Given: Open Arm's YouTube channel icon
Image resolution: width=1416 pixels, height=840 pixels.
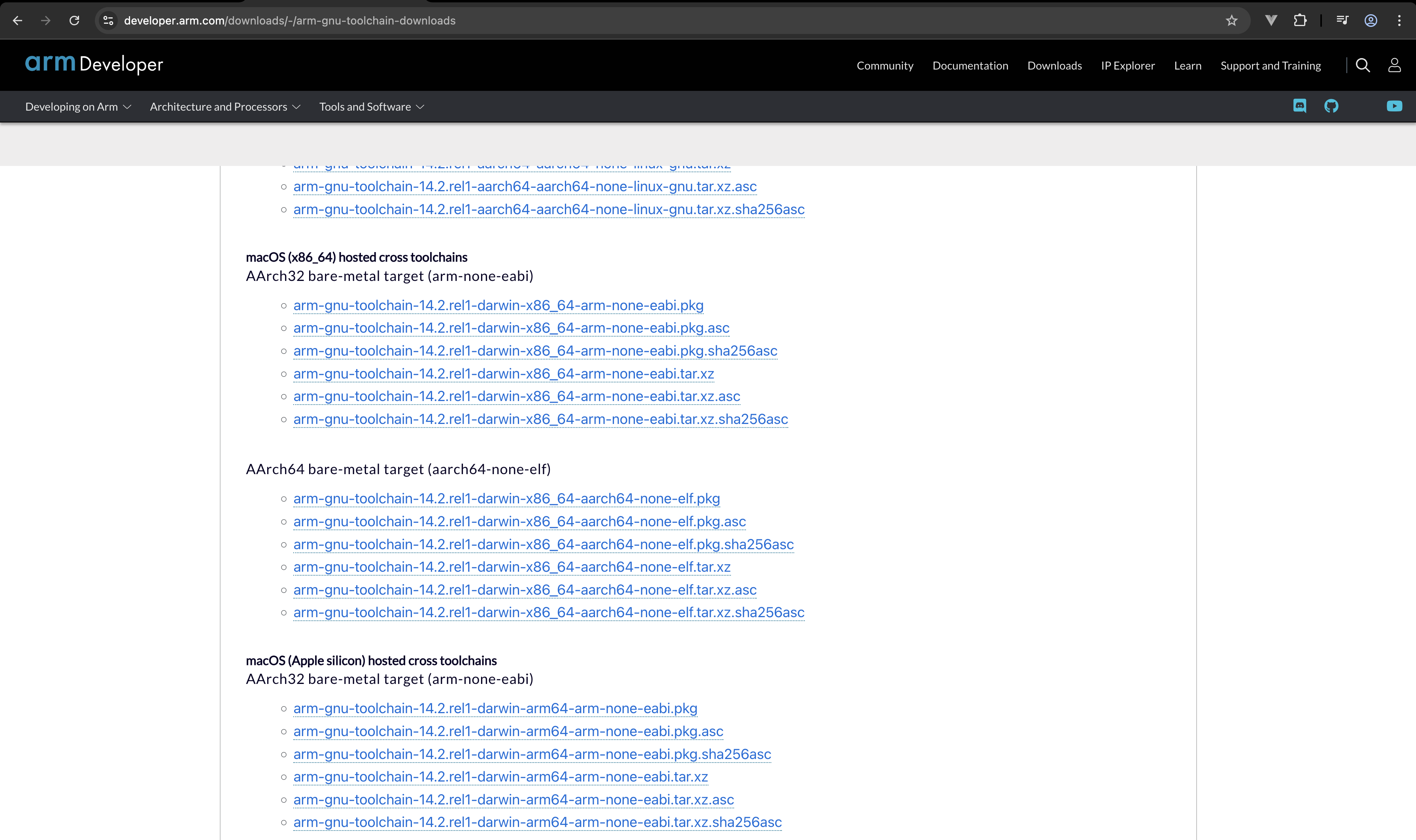Looking at the screenshot, I should [x=1394, y=106].
